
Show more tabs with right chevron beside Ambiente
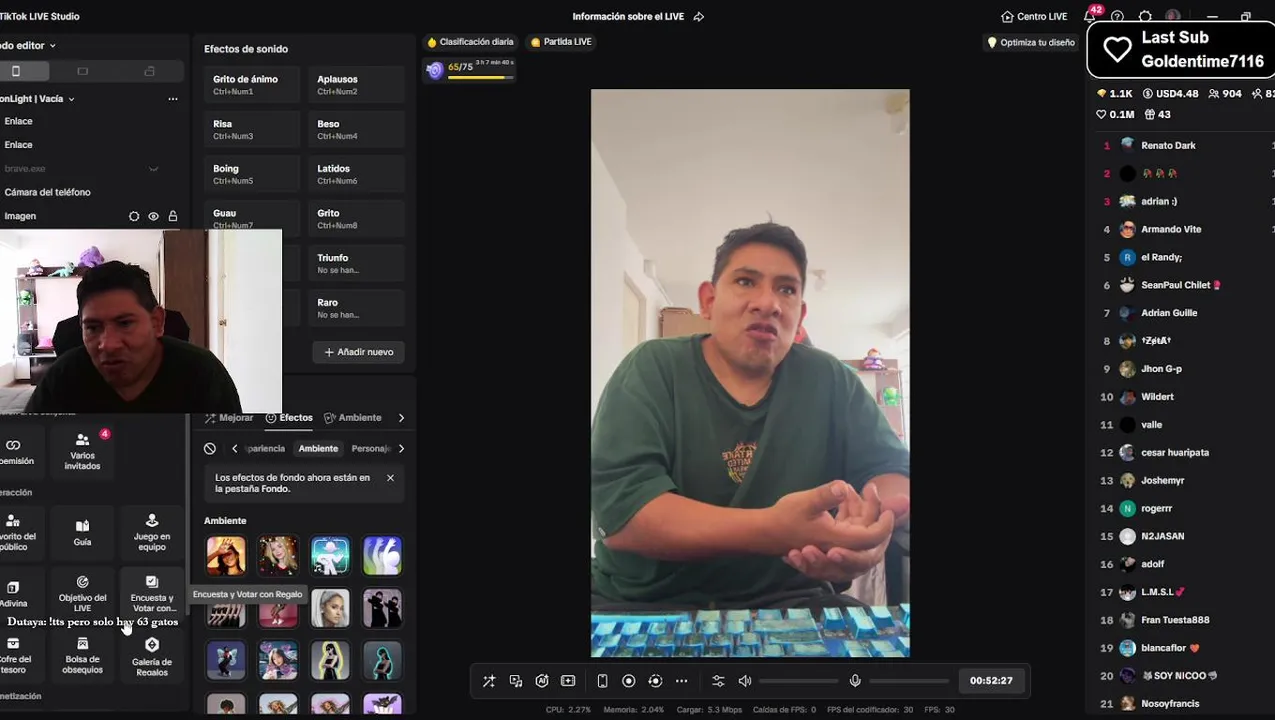pos(401,418)
